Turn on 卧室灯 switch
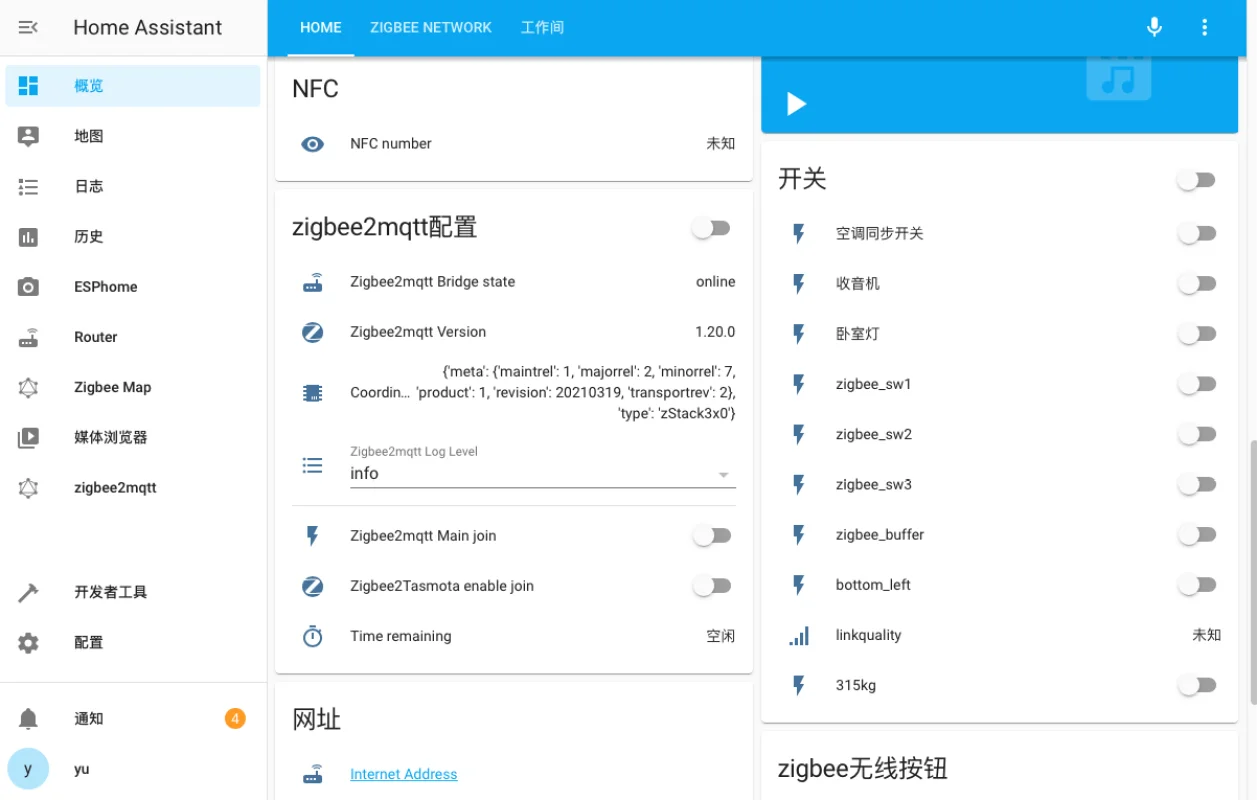Screen dimensions: 1257x800 (1196, 334)
